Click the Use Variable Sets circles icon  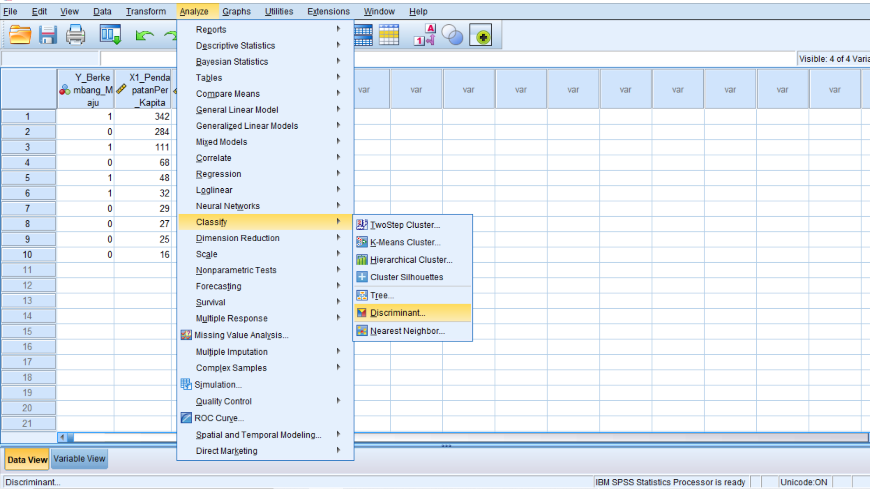click(452, 35)
